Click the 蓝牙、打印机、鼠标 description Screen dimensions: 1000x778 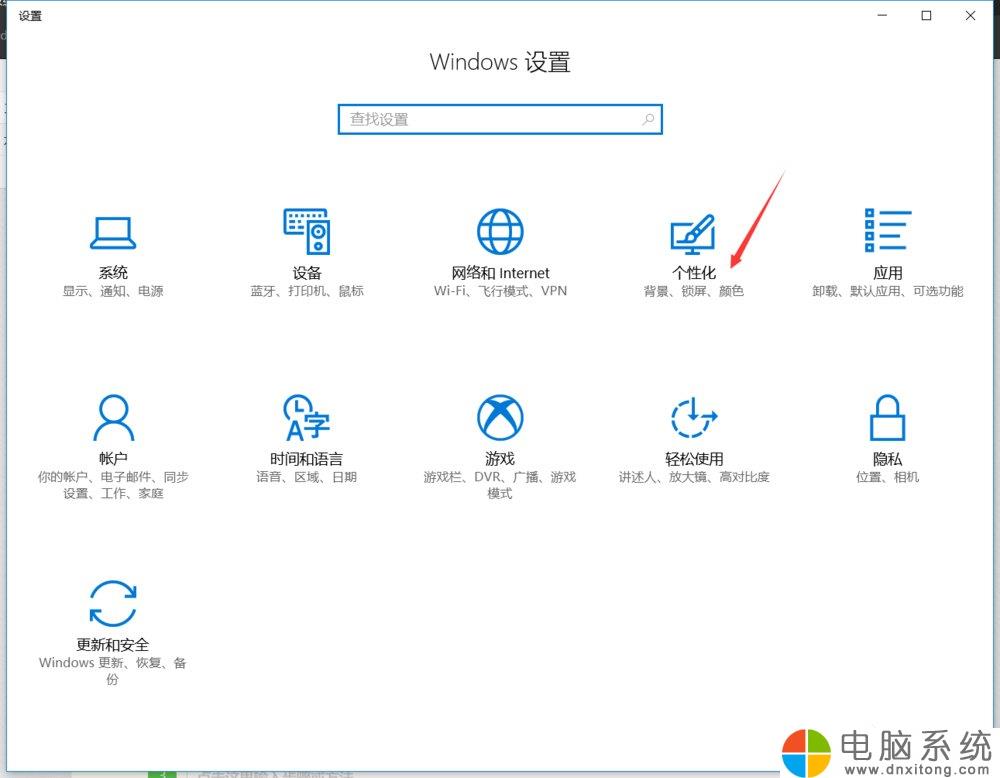(x=307, y=291)
